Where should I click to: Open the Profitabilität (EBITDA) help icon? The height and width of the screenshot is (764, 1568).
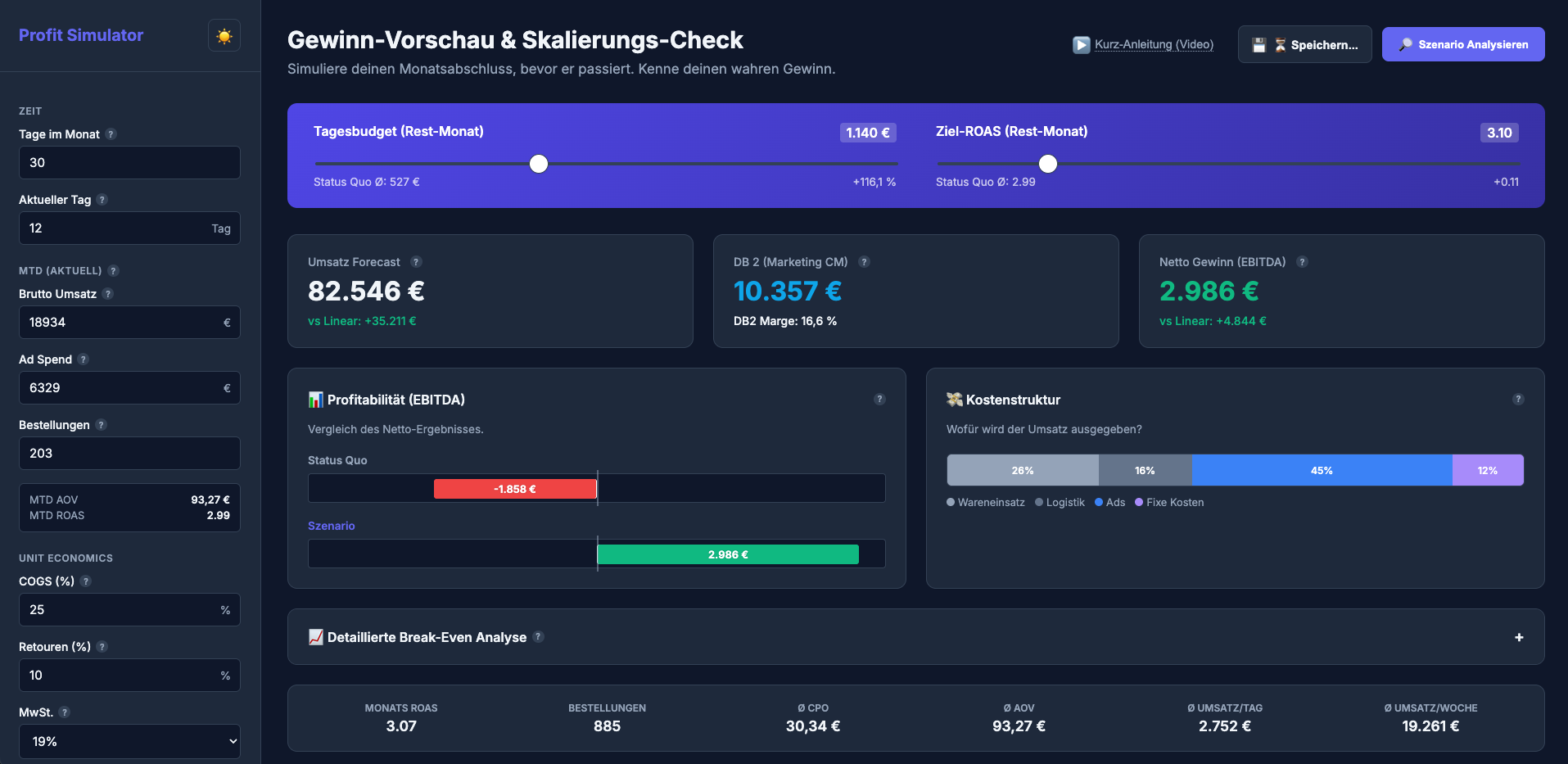coord(880,399)
